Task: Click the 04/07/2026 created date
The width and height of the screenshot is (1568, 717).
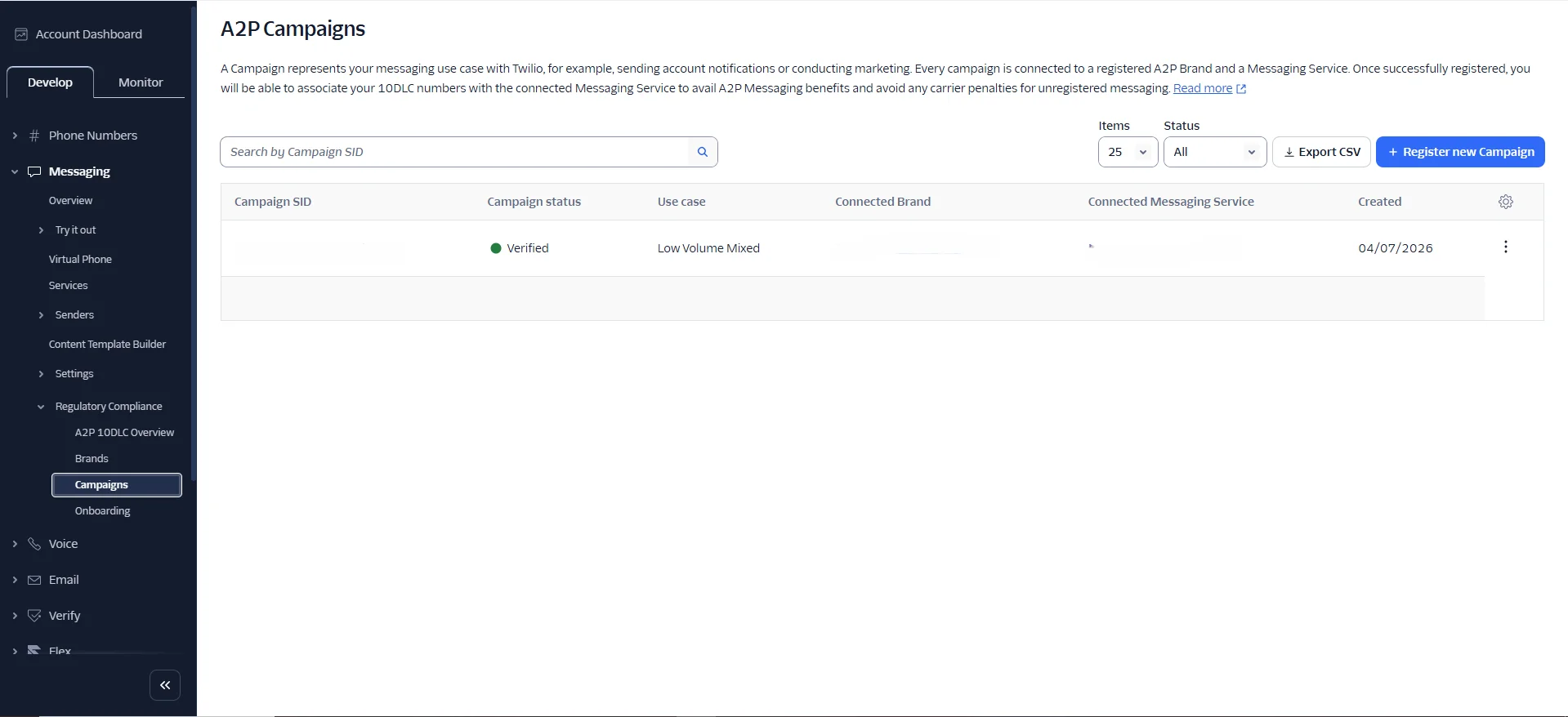Action: pos(1396,248)
